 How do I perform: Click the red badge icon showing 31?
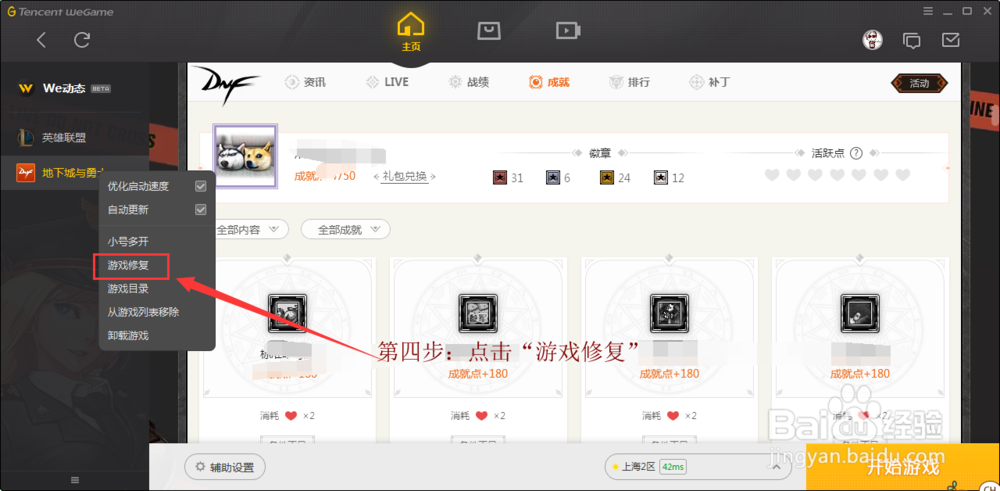[500, 177]
